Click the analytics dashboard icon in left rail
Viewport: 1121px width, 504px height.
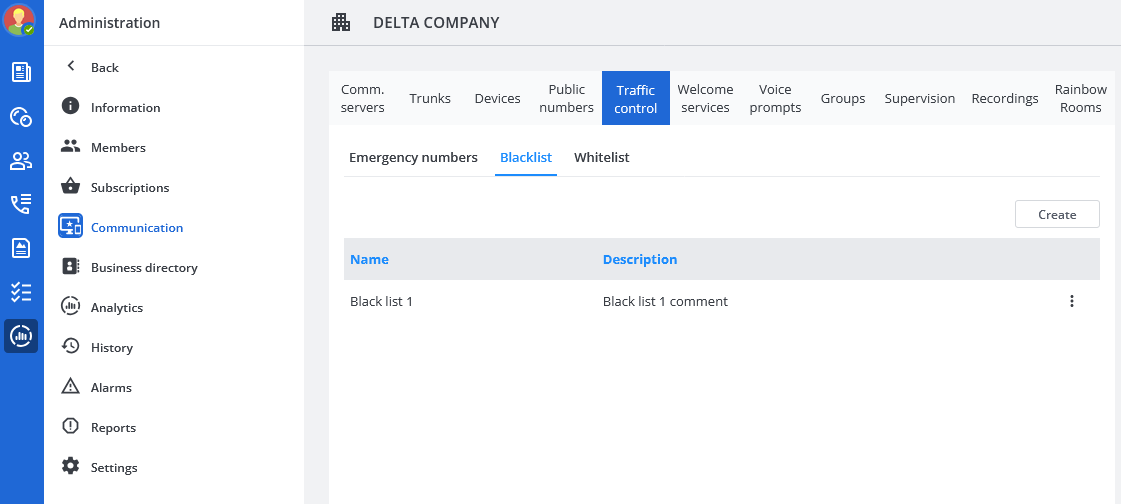tap(21, 336)
